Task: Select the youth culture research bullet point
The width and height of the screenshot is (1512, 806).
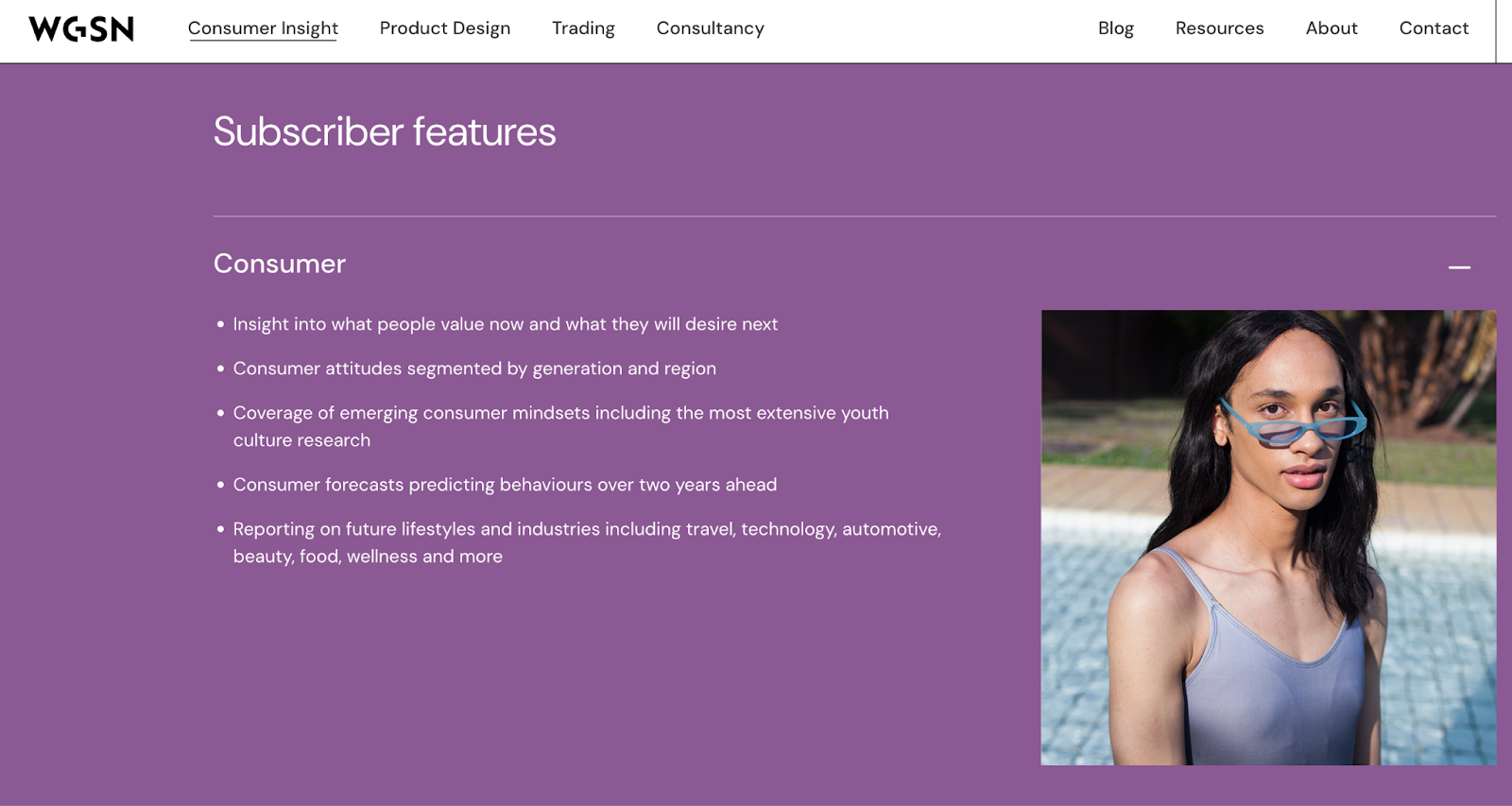Action: 560,425
